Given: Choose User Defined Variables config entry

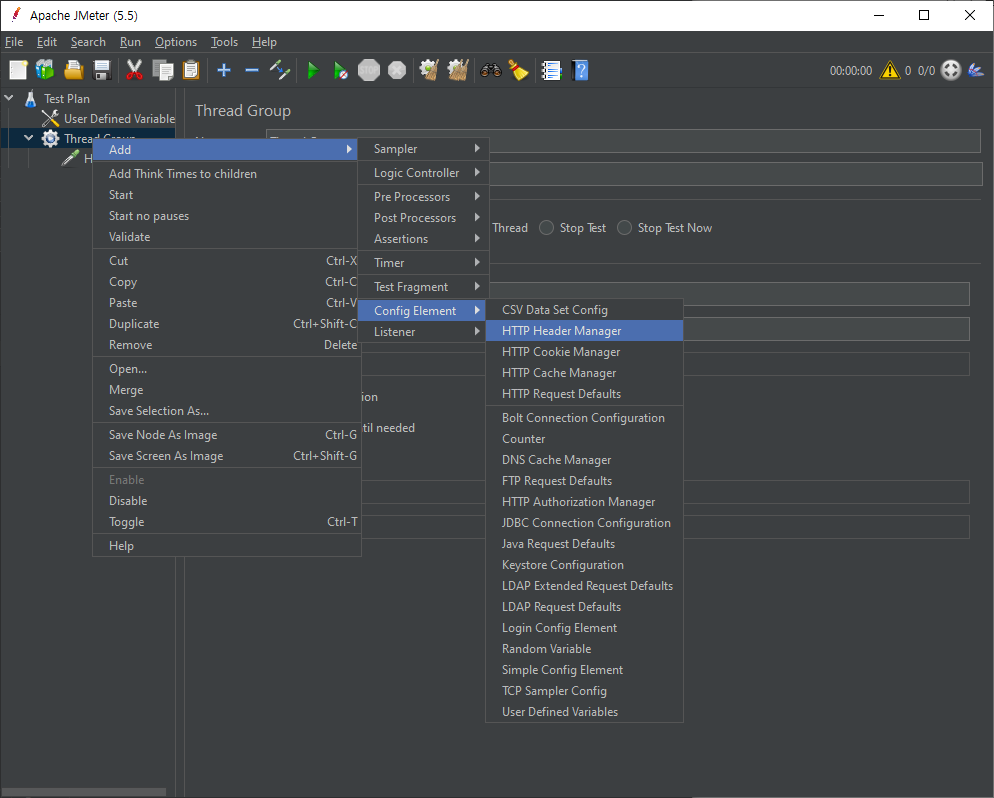Looking at the screenshot, I should click(584, 712).
